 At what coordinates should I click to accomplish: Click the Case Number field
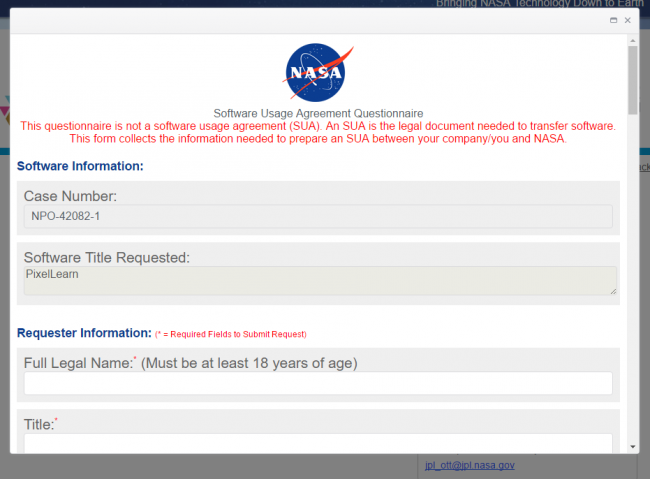coord(318,216)
